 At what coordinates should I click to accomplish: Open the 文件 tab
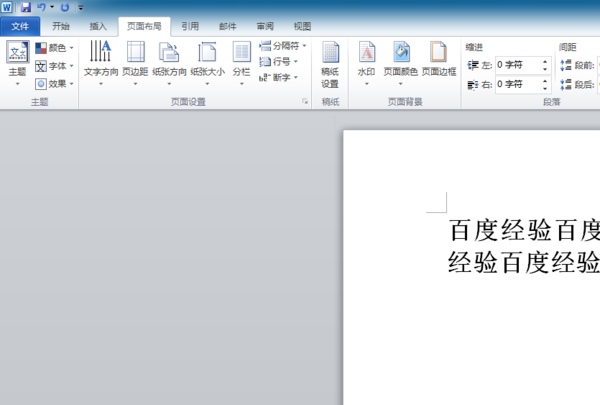pyautogui.click(x=20, y=26)
